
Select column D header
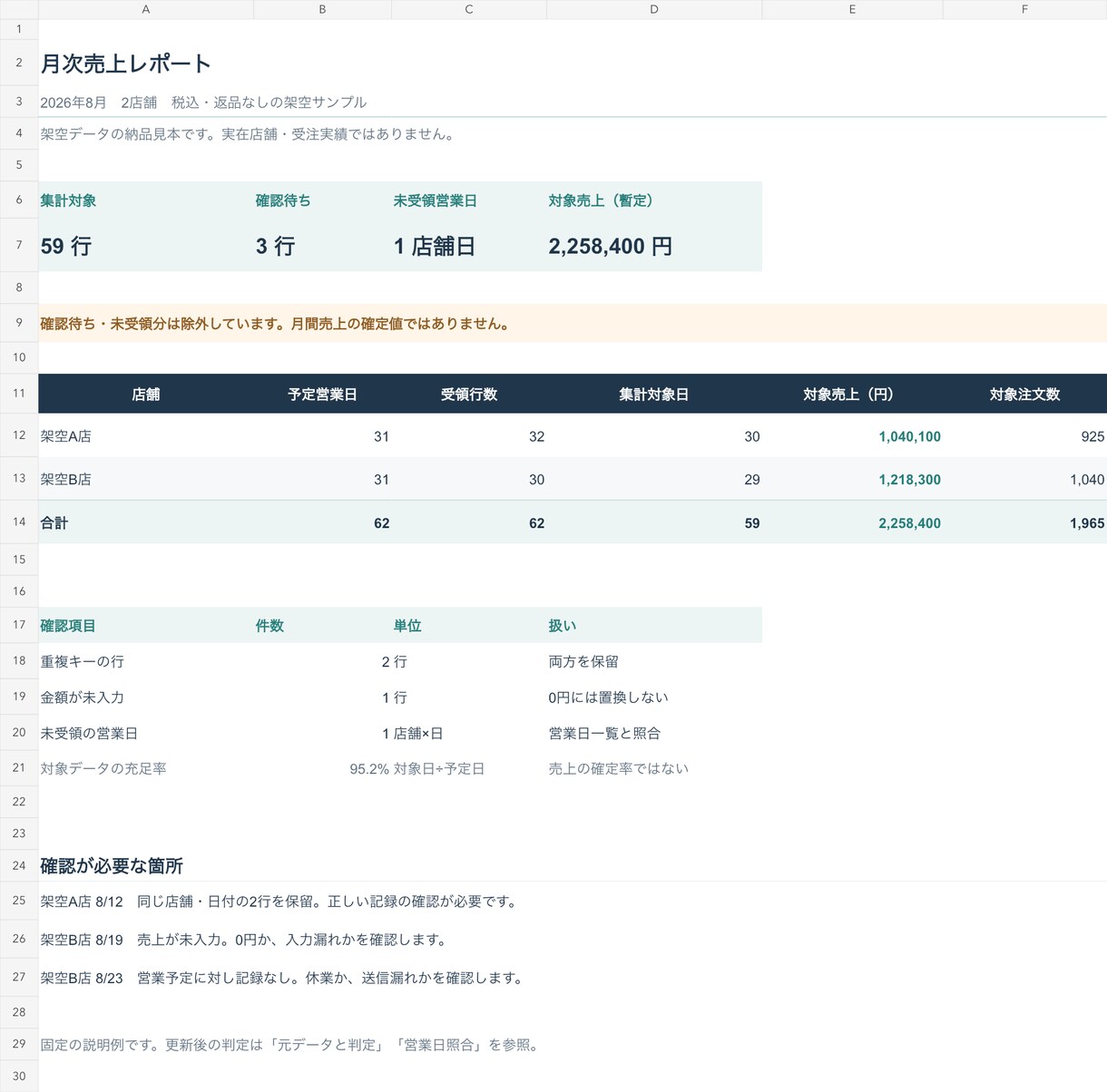pyautogui.click(x=654, y=9)
